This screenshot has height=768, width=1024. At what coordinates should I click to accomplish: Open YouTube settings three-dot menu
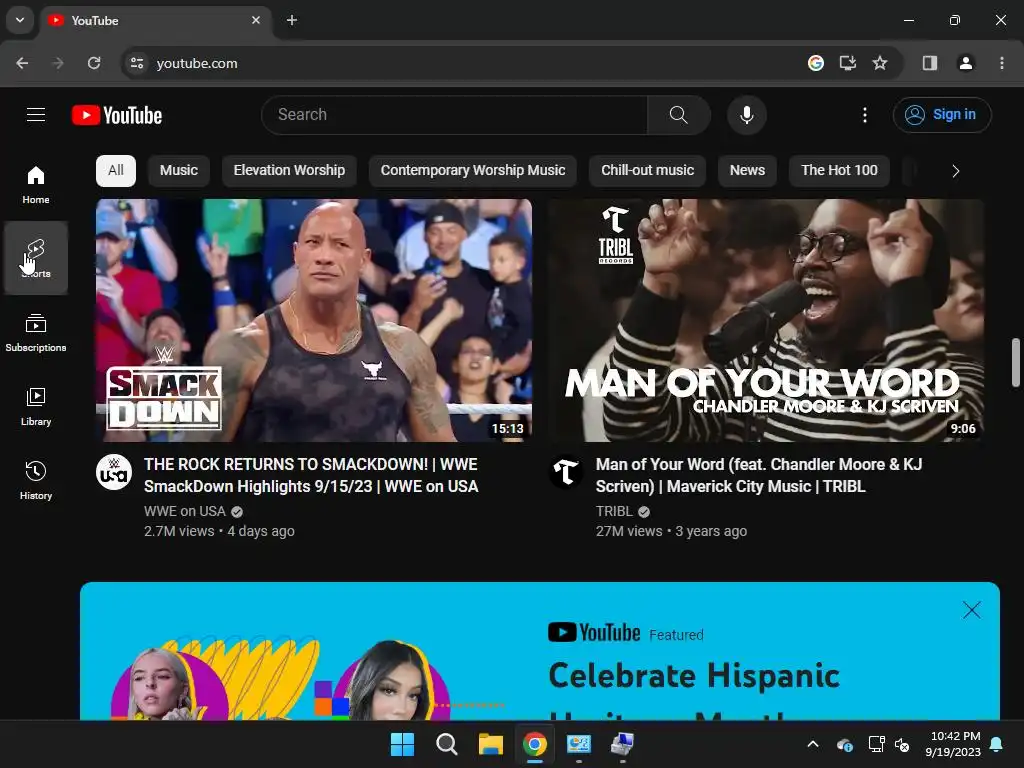(x=865, y=115)
